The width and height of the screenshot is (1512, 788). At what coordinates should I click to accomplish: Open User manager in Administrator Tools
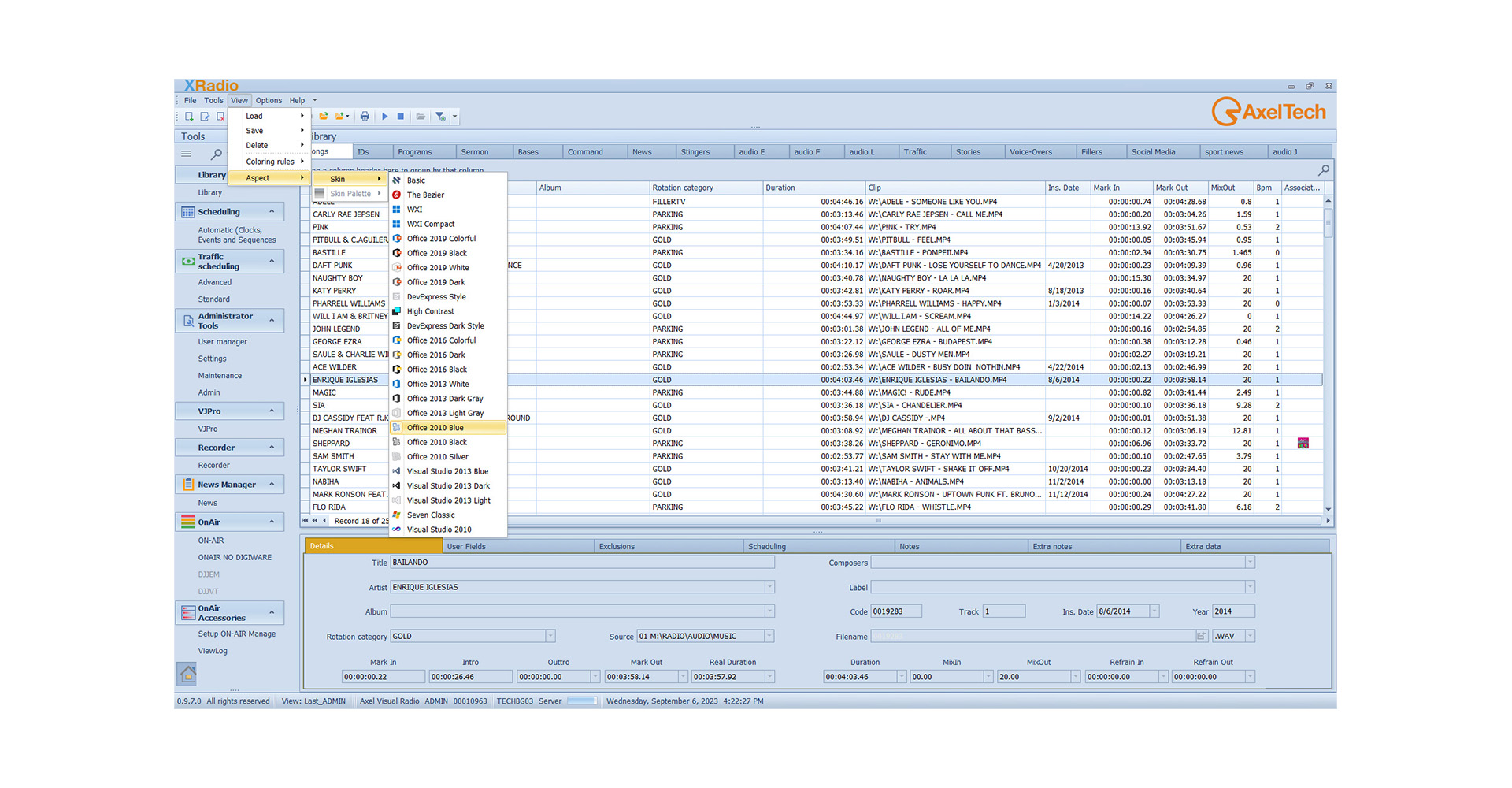(223, 342)
